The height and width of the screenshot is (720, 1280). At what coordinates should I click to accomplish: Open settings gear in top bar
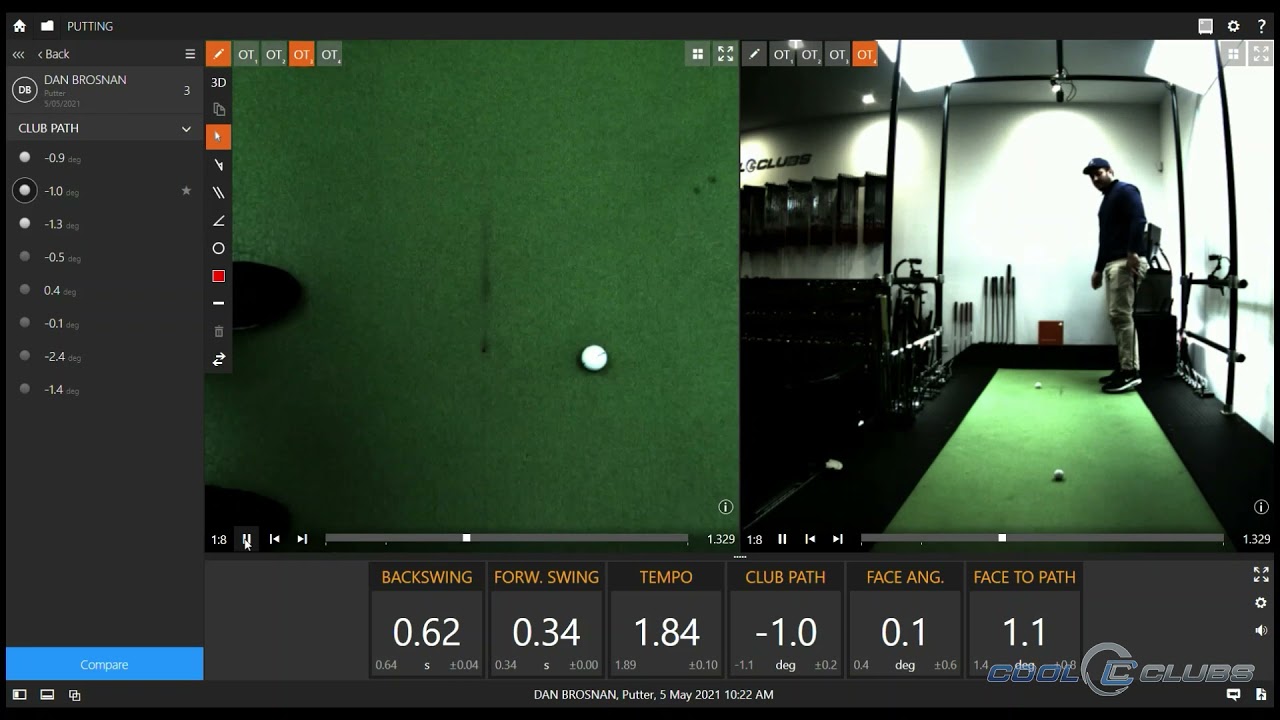click(1233, 26)
